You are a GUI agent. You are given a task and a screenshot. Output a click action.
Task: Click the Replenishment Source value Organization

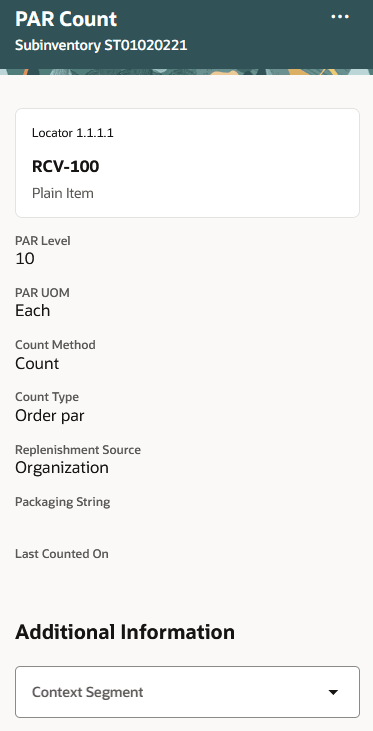click(x=62, y=468)
